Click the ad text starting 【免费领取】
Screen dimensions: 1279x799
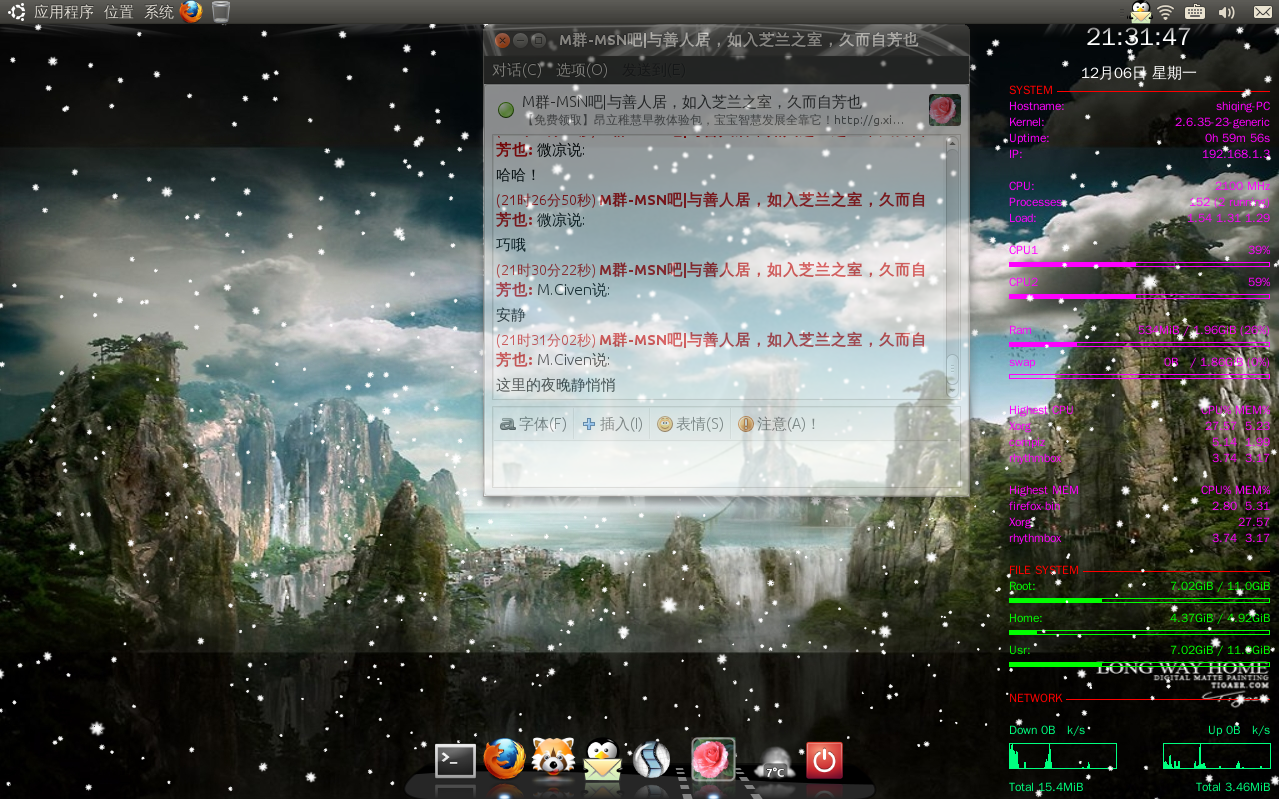pyautogui.click(x=714, y=120)
